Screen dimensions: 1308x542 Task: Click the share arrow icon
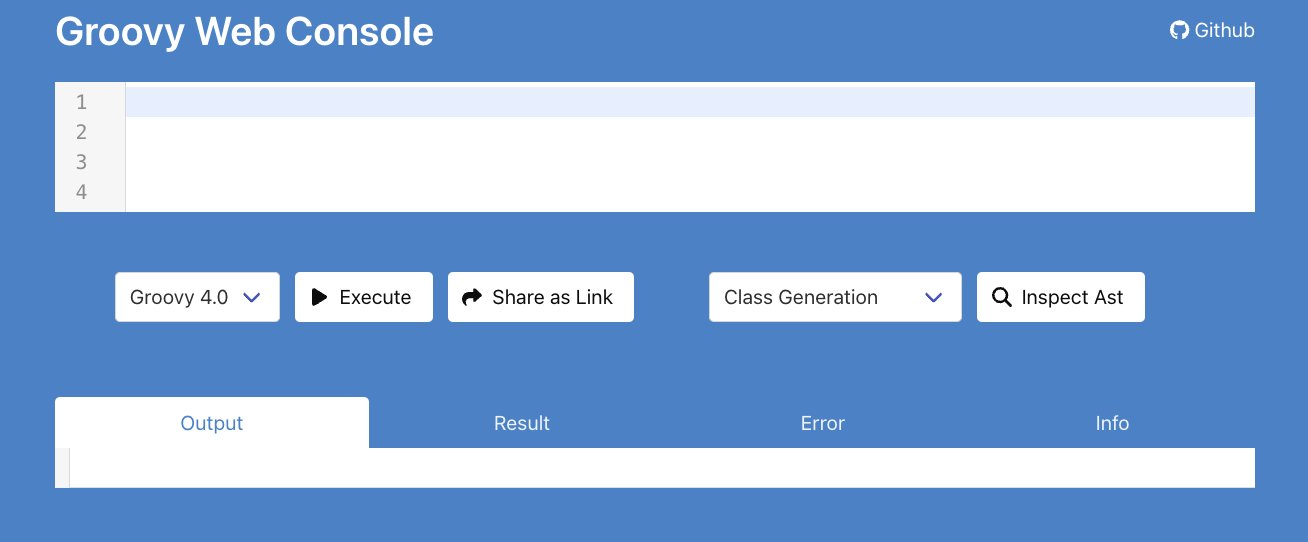coord(472,297)
